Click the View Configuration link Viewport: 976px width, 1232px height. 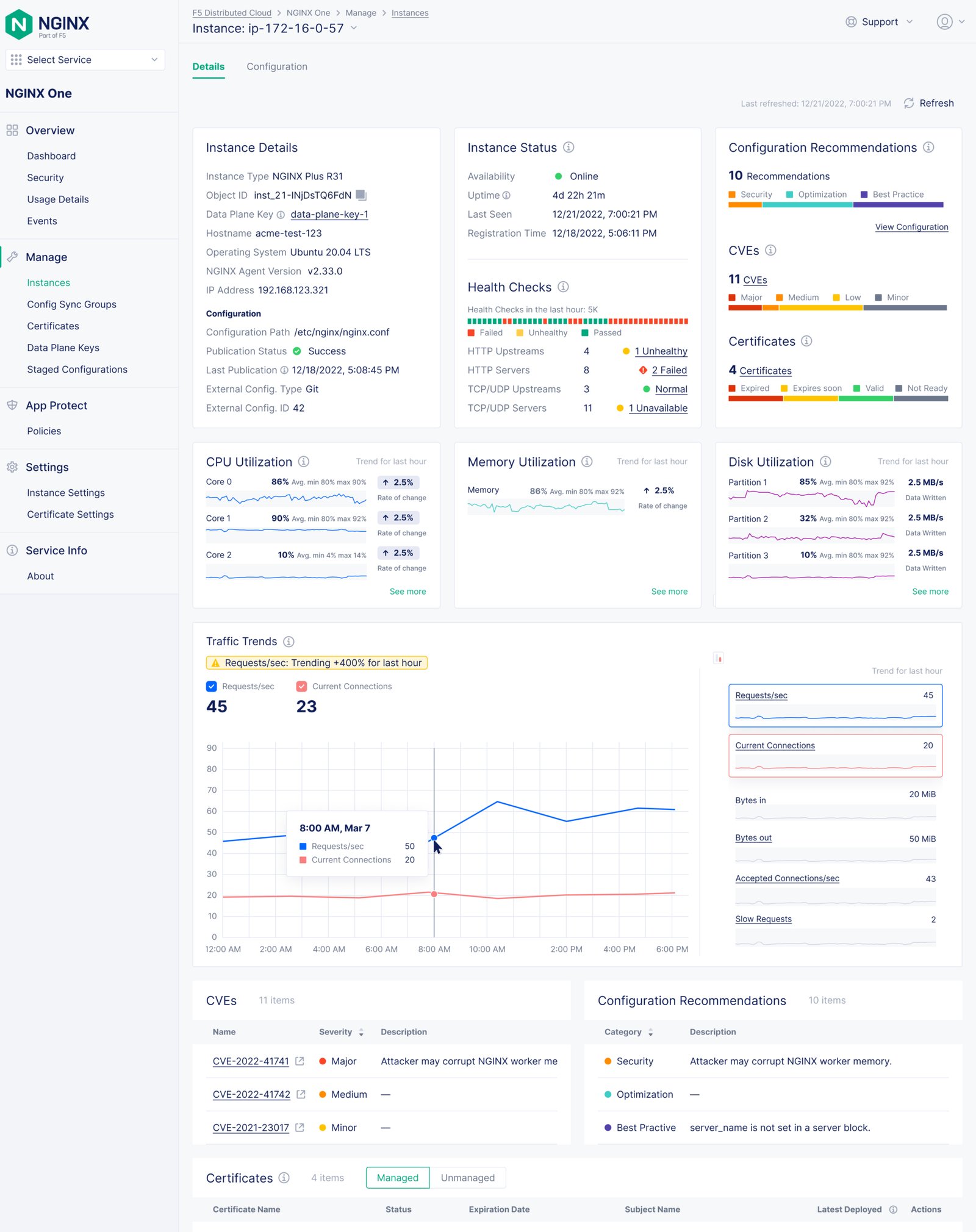pyautogui.click(x=911, y=227)
